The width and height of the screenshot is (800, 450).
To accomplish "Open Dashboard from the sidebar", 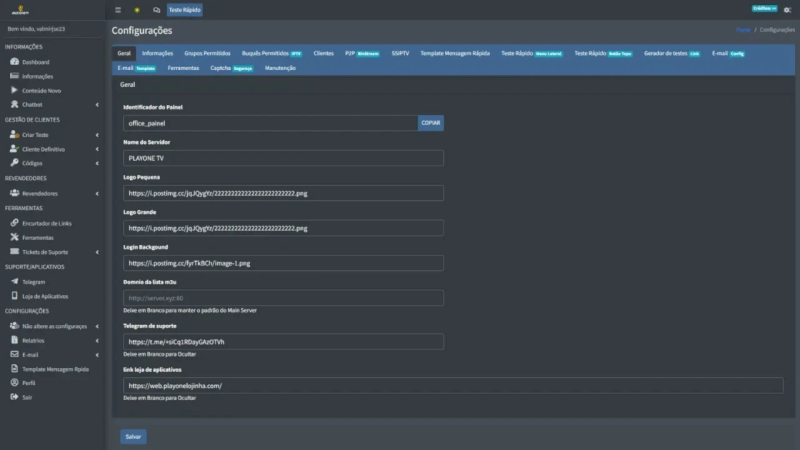I will 34,62.
